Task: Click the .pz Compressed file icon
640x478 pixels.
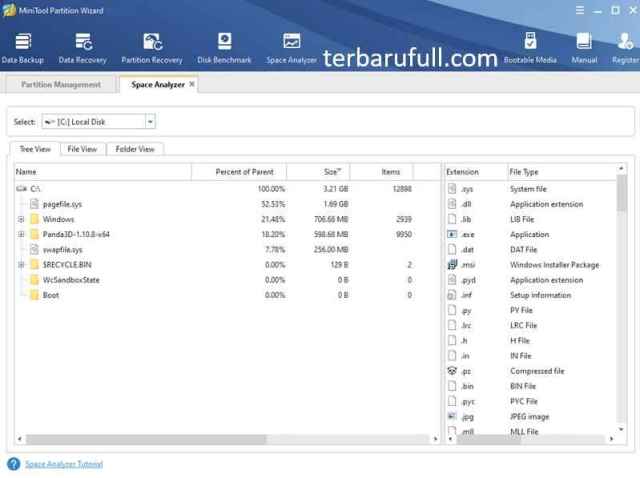Action: [452, 371]
